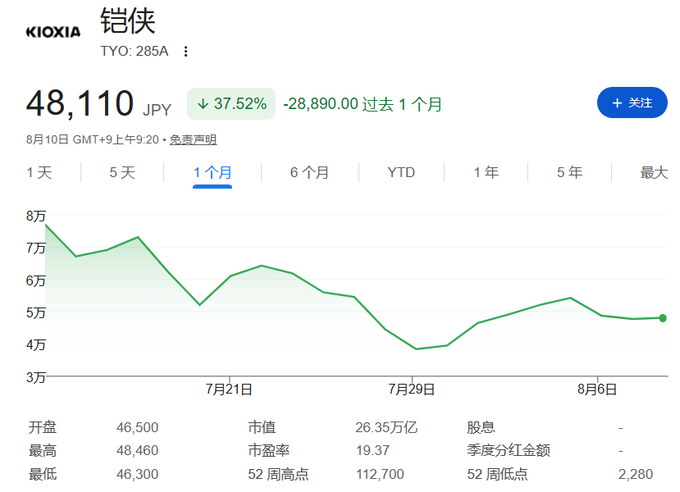
Task: Click the 铠侠 company name heading
Action: coord(128,20)
